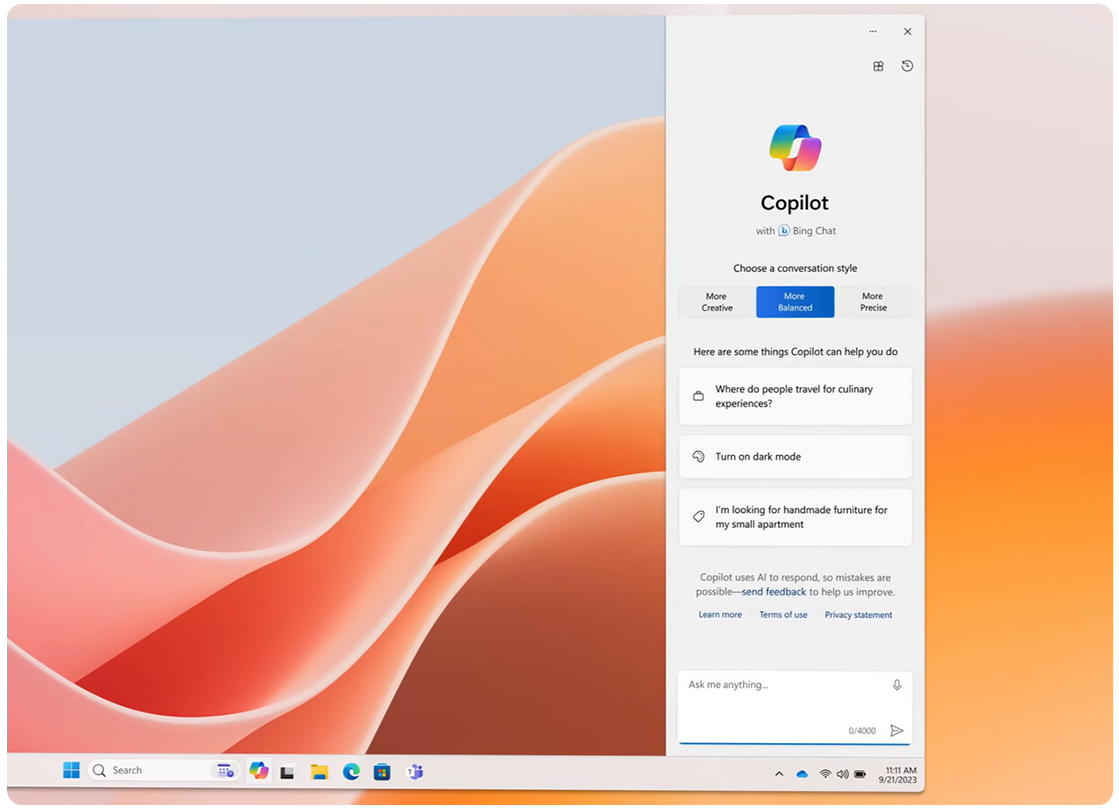Open Microsoft Store from the taskbar
This screenshot has width=1119, height=809.
pyautogui.click(x=382, y=771)
